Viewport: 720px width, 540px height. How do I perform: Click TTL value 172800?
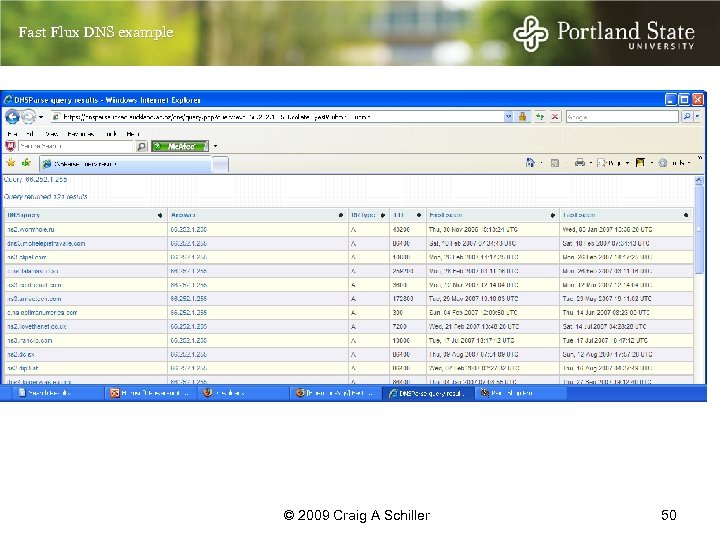(403, 298)
